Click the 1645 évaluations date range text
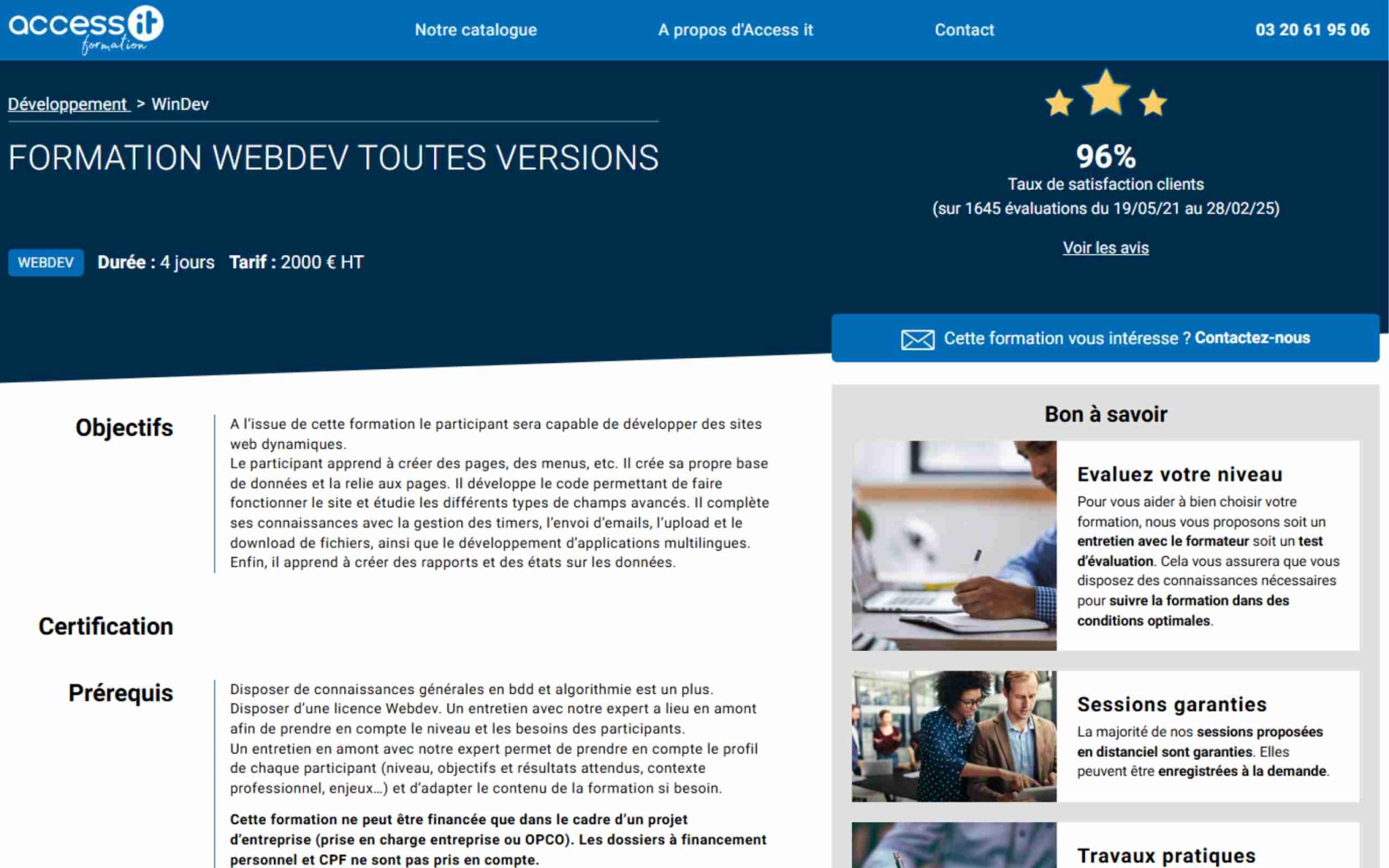This screenshot has height=868, width=1389. 1106,208
